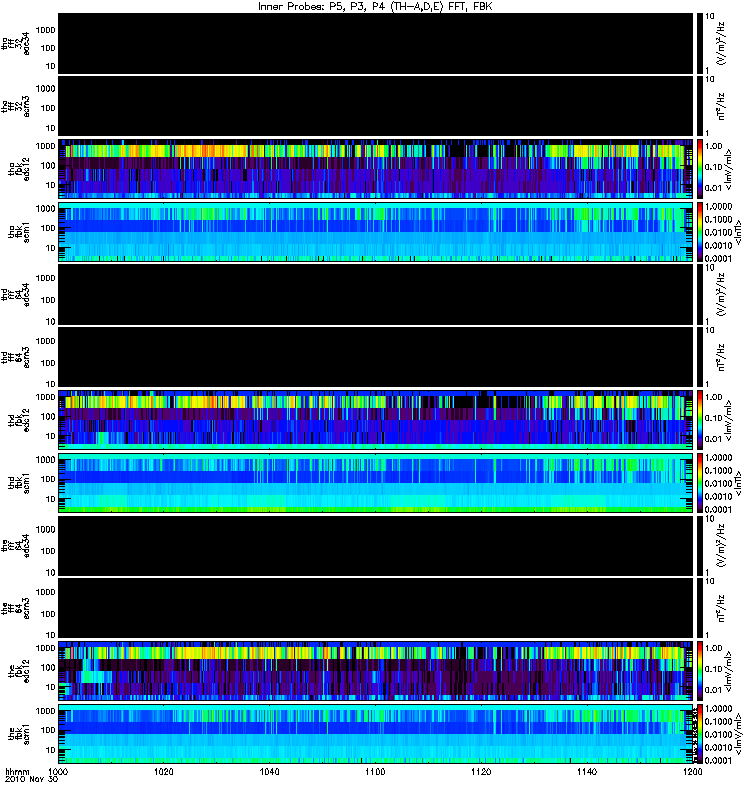Click inside the tha fbk edc12 spectrogram
The height and width of the screenshot is (800, 750).
(x=376, y=169)
